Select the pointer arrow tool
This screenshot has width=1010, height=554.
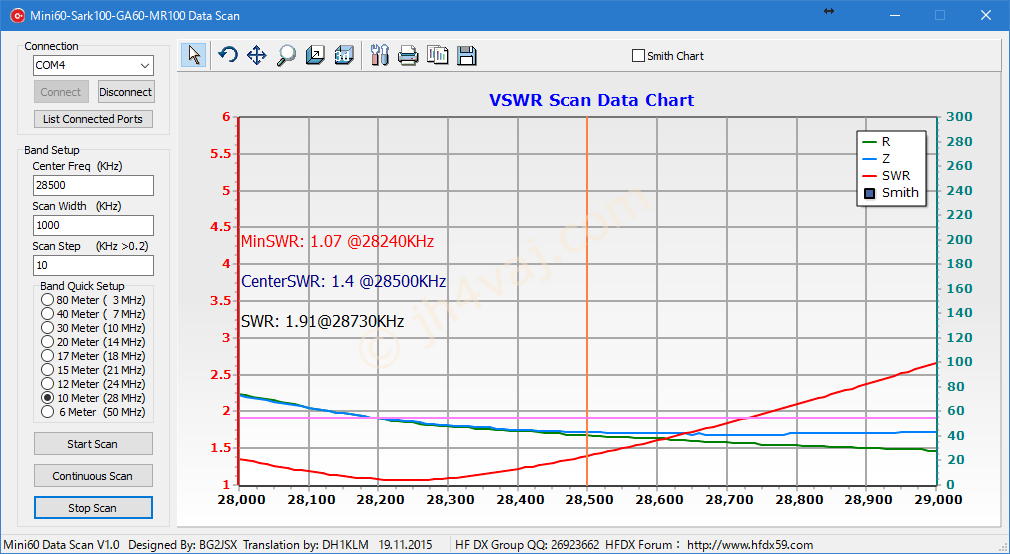[194, 55]
